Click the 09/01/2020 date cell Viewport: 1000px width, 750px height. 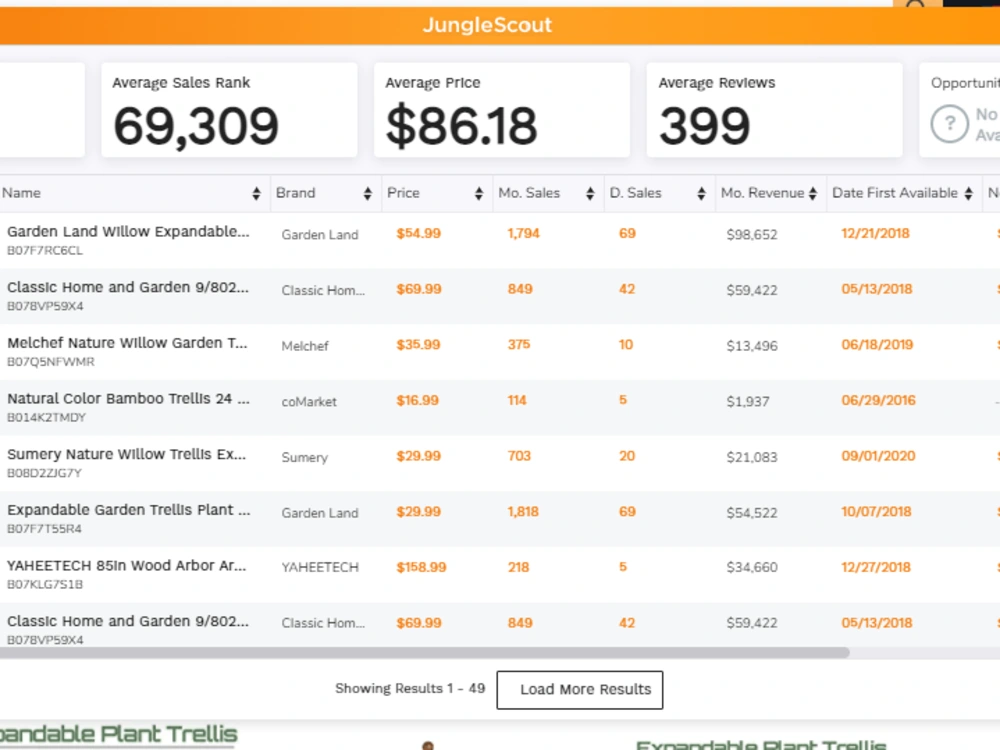(878, 456)
